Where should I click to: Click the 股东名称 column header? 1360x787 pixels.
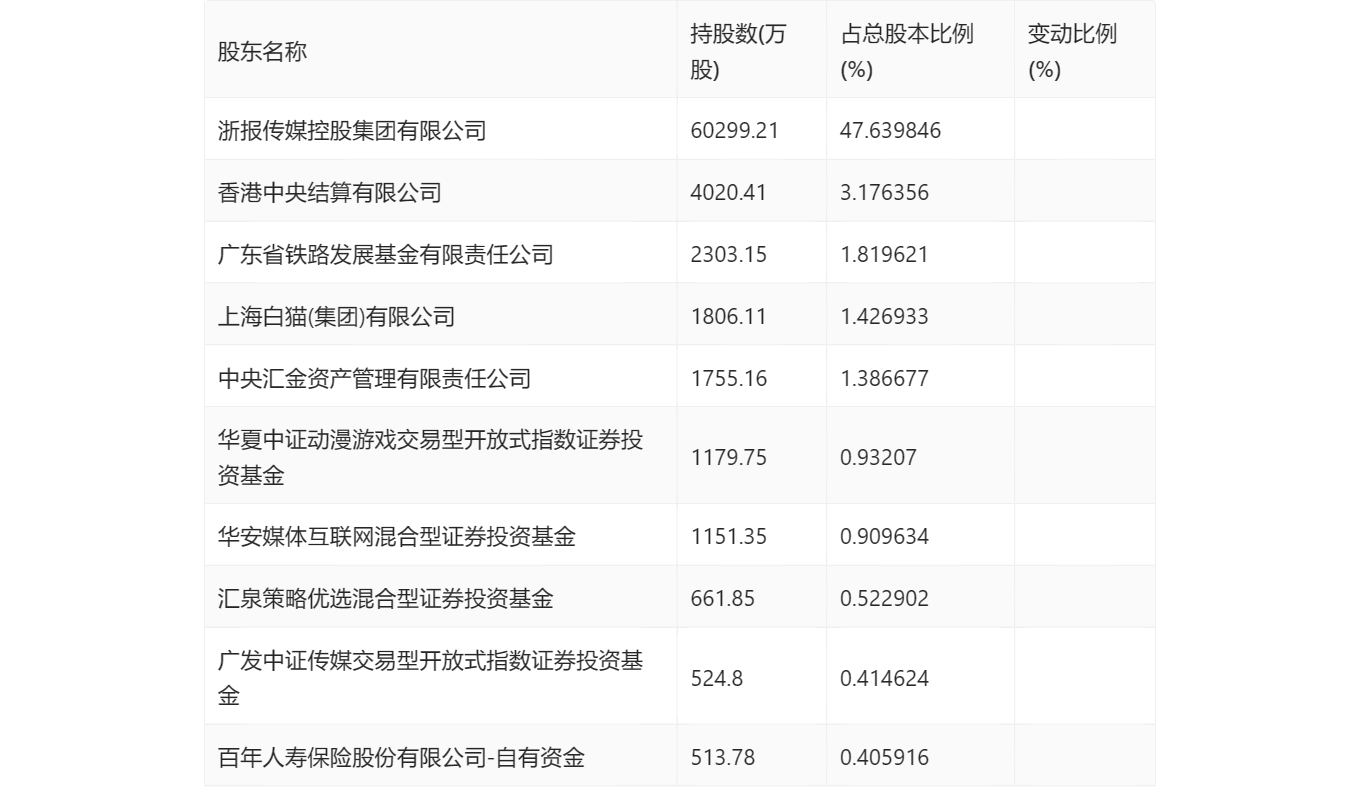(x=262, y=52)
